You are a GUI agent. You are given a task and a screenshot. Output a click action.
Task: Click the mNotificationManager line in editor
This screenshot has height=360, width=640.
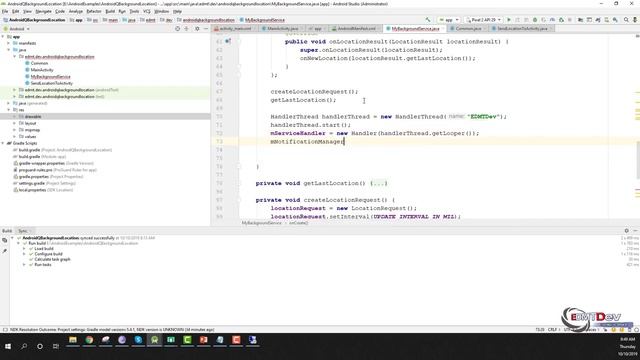tap(307, 142)
